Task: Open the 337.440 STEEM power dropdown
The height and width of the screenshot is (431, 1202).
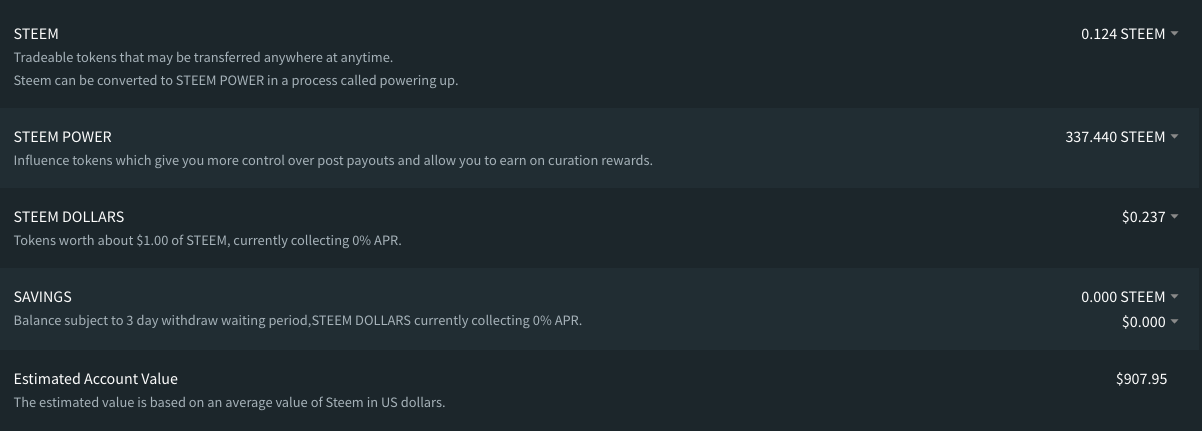Action: (x=1115, y=137)
